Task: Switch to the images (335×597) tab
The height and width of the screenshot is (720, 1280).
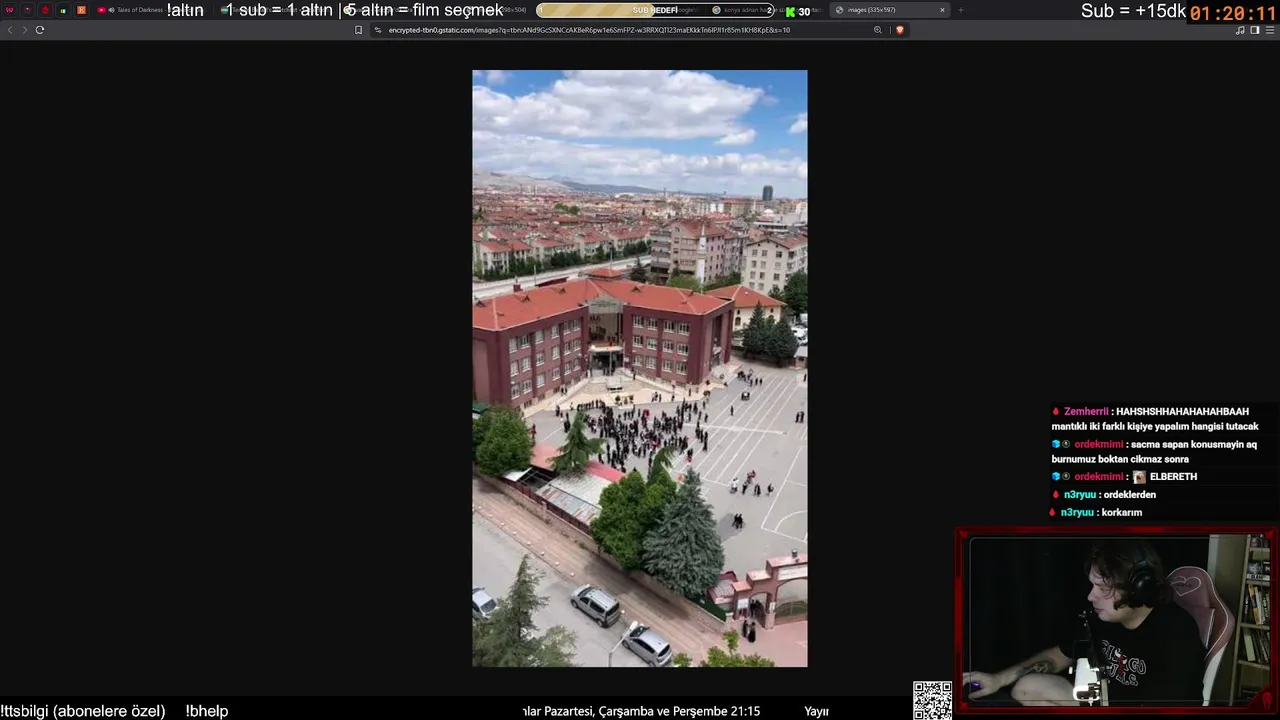Action: [890, 10]
